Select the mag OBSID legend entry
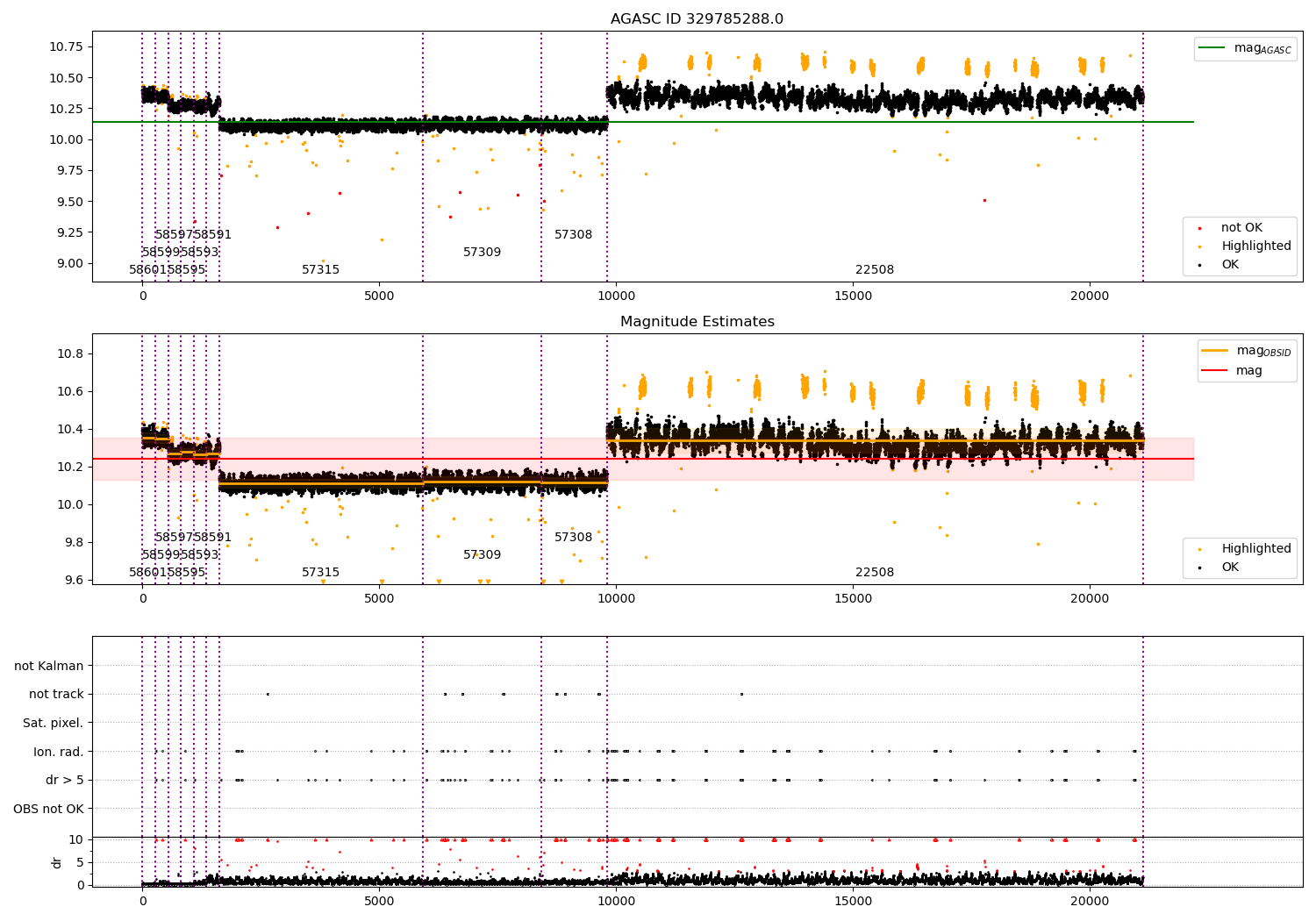The image size is (1316, 921). pos(1247,351)
